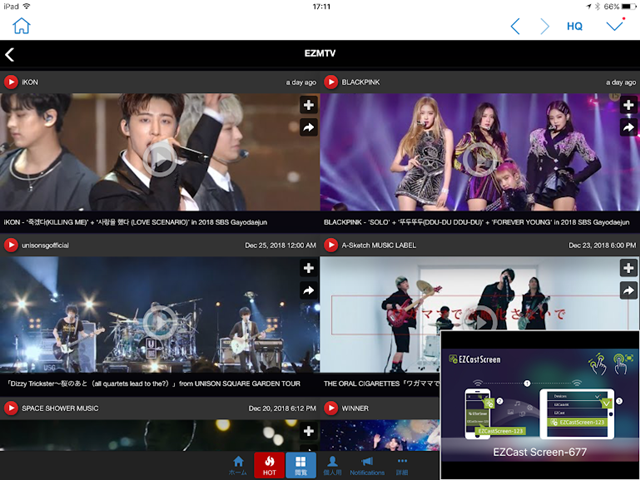Open unisonsgofficial channel red play icon
The image size is (640, 480).
tap(11, 245)
